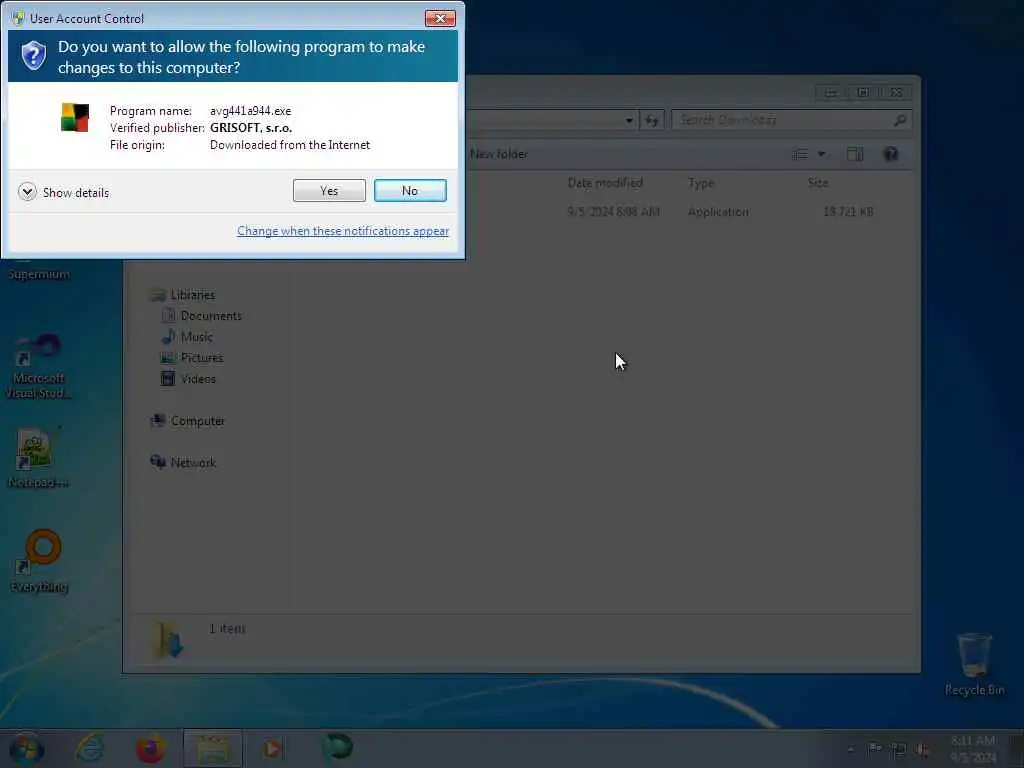Select Network in Explorer navigation pane
This screenshot has width=1024, height=768.
[x=193, y=462]
